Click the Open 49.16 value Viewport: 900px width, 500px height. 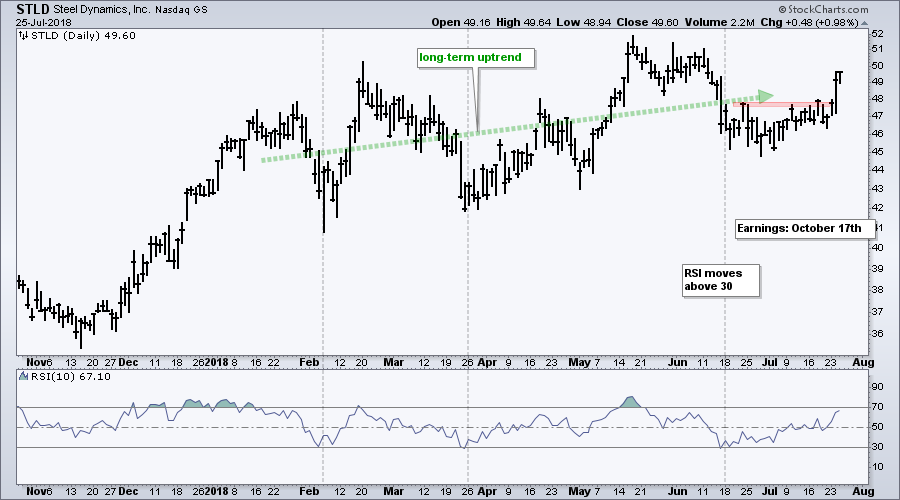(x=460, y=22)
